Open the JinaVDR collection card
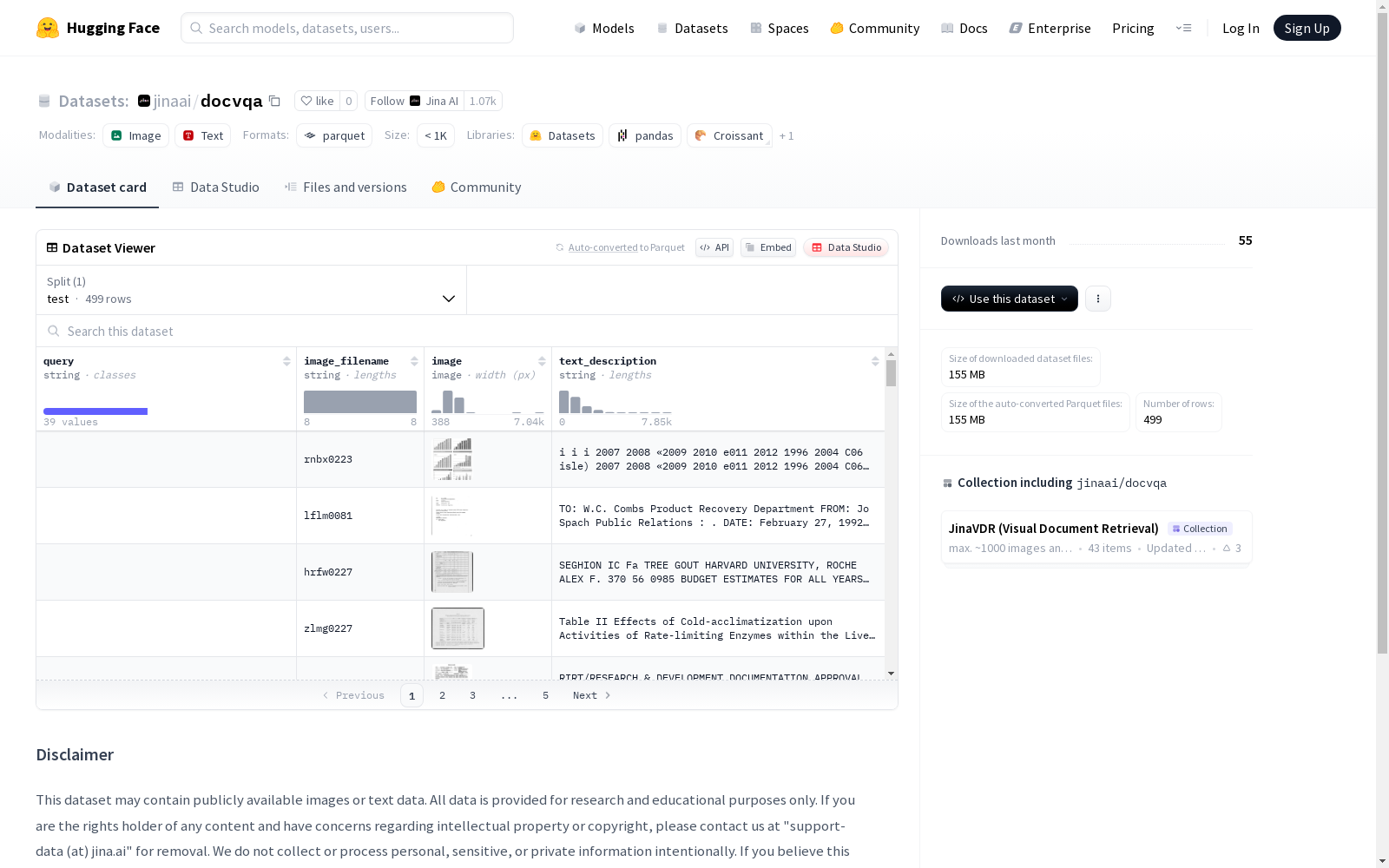 (1096, 537)
